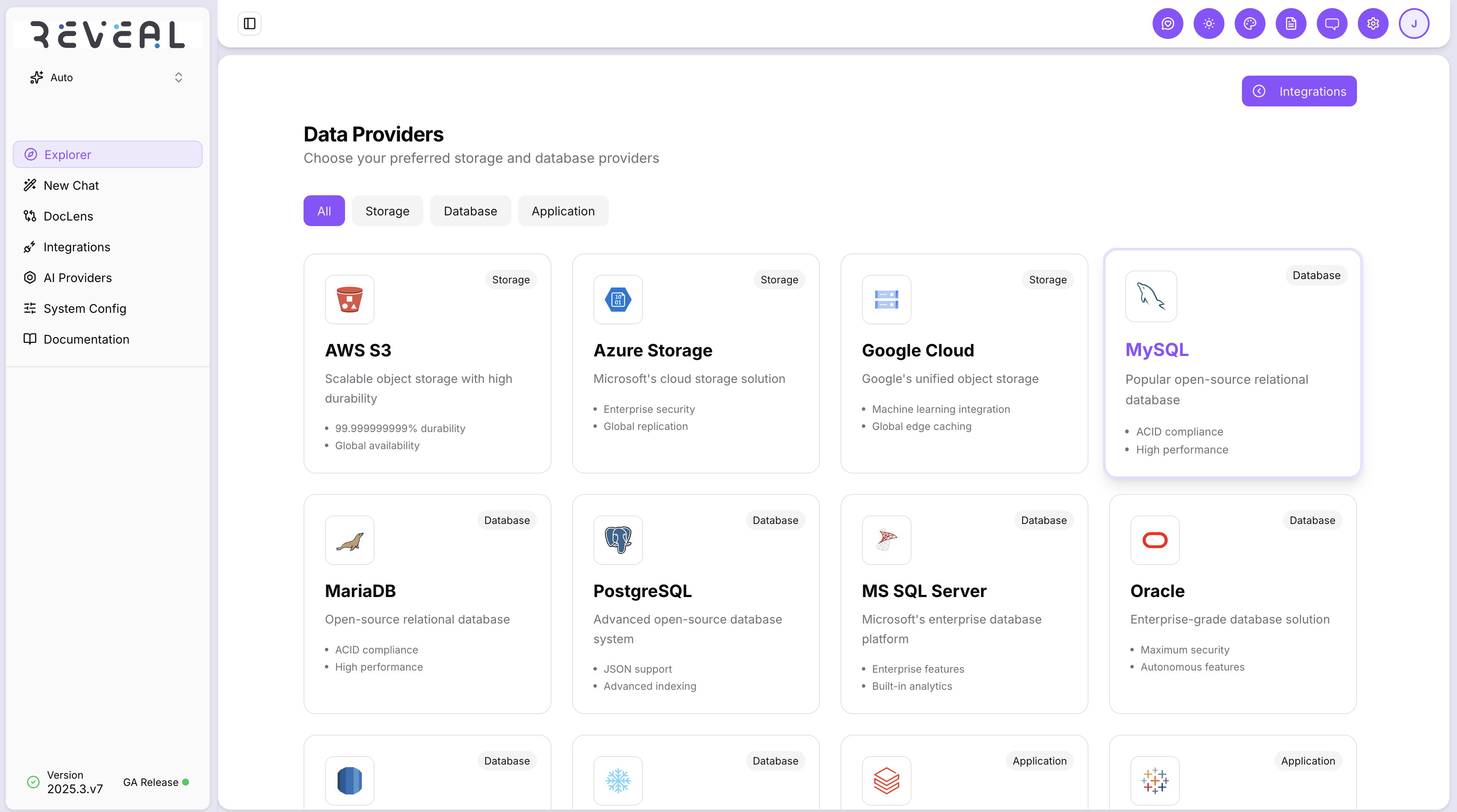This screenshot has width=1457, height=812.
Task: Click 'JSON support' feature text
Action: tap(637, 669)
